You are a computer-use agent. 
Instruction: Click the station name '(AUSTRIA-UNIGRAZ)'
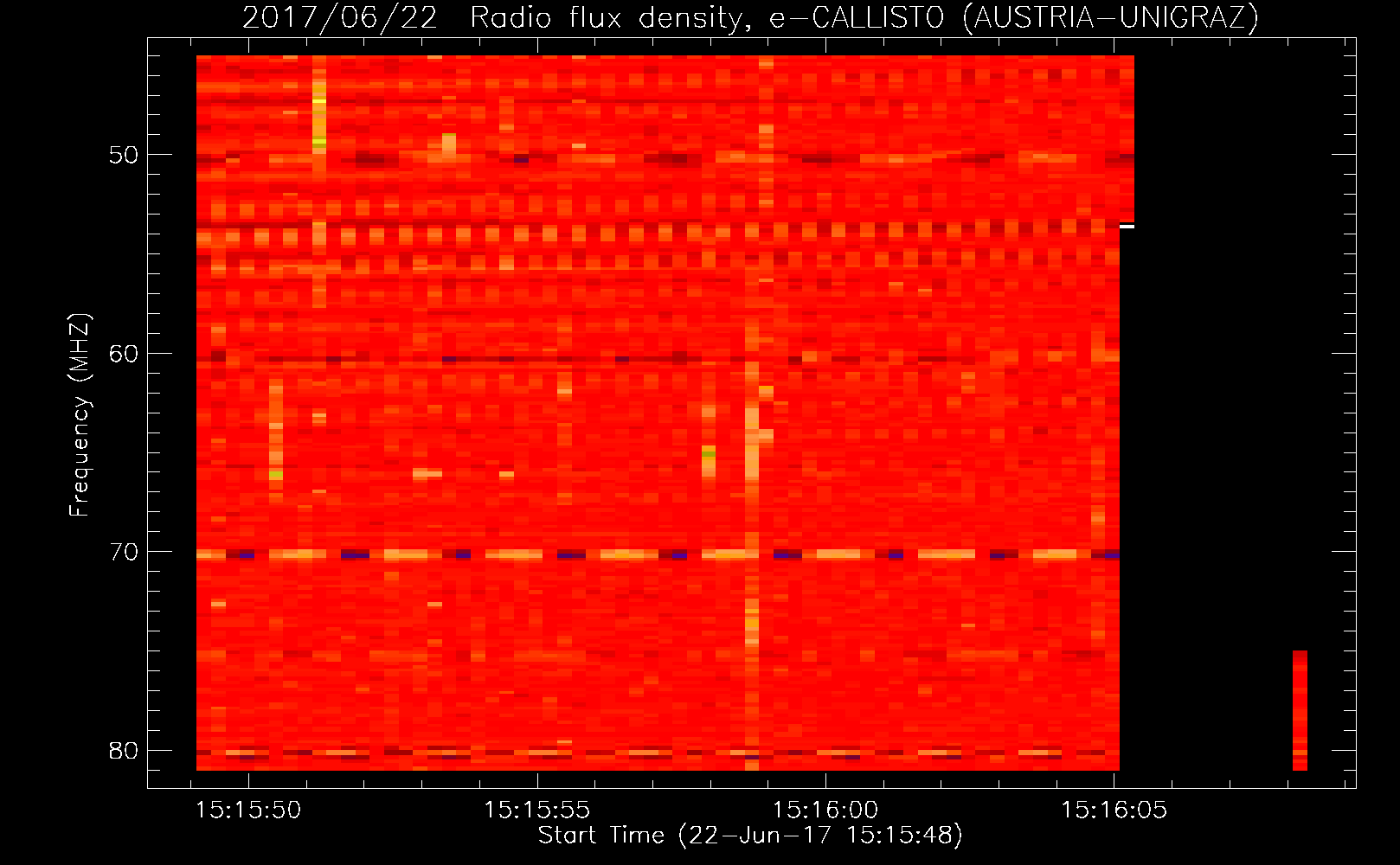1111,18
